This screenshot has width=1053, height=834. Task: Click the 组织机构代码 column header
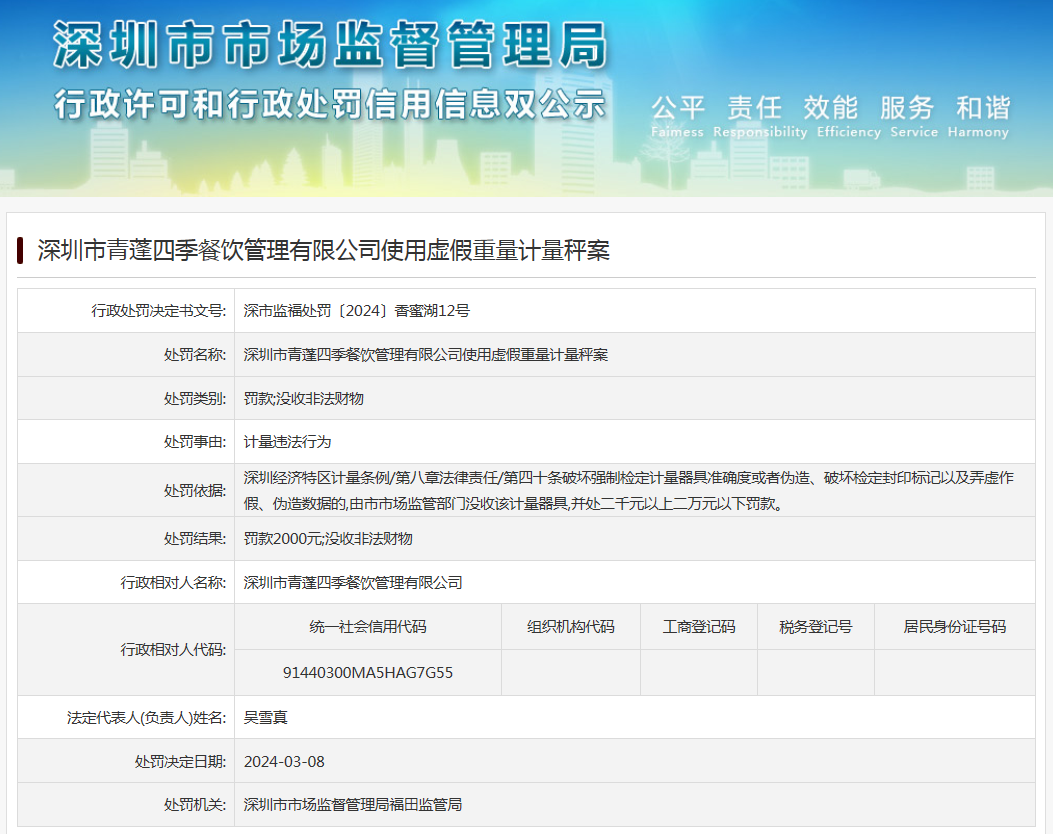(x=570, y=627)
